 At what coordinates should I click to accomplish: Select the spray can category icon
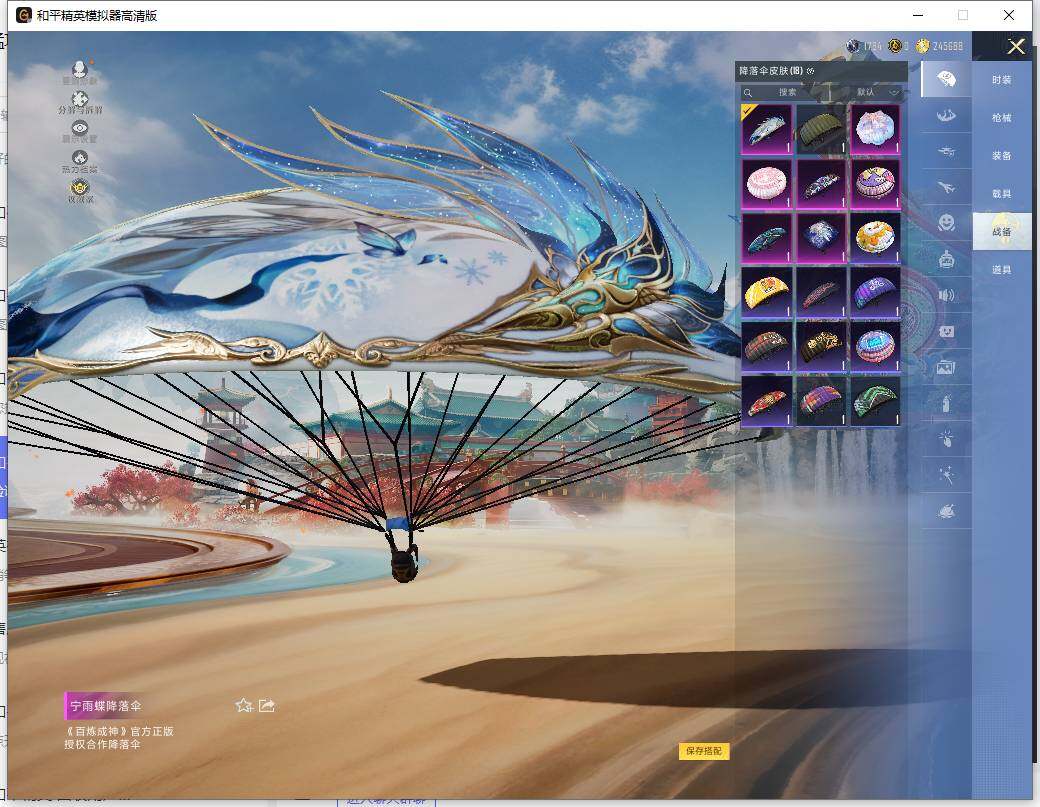pyautogui.click(x=945, y=403)
